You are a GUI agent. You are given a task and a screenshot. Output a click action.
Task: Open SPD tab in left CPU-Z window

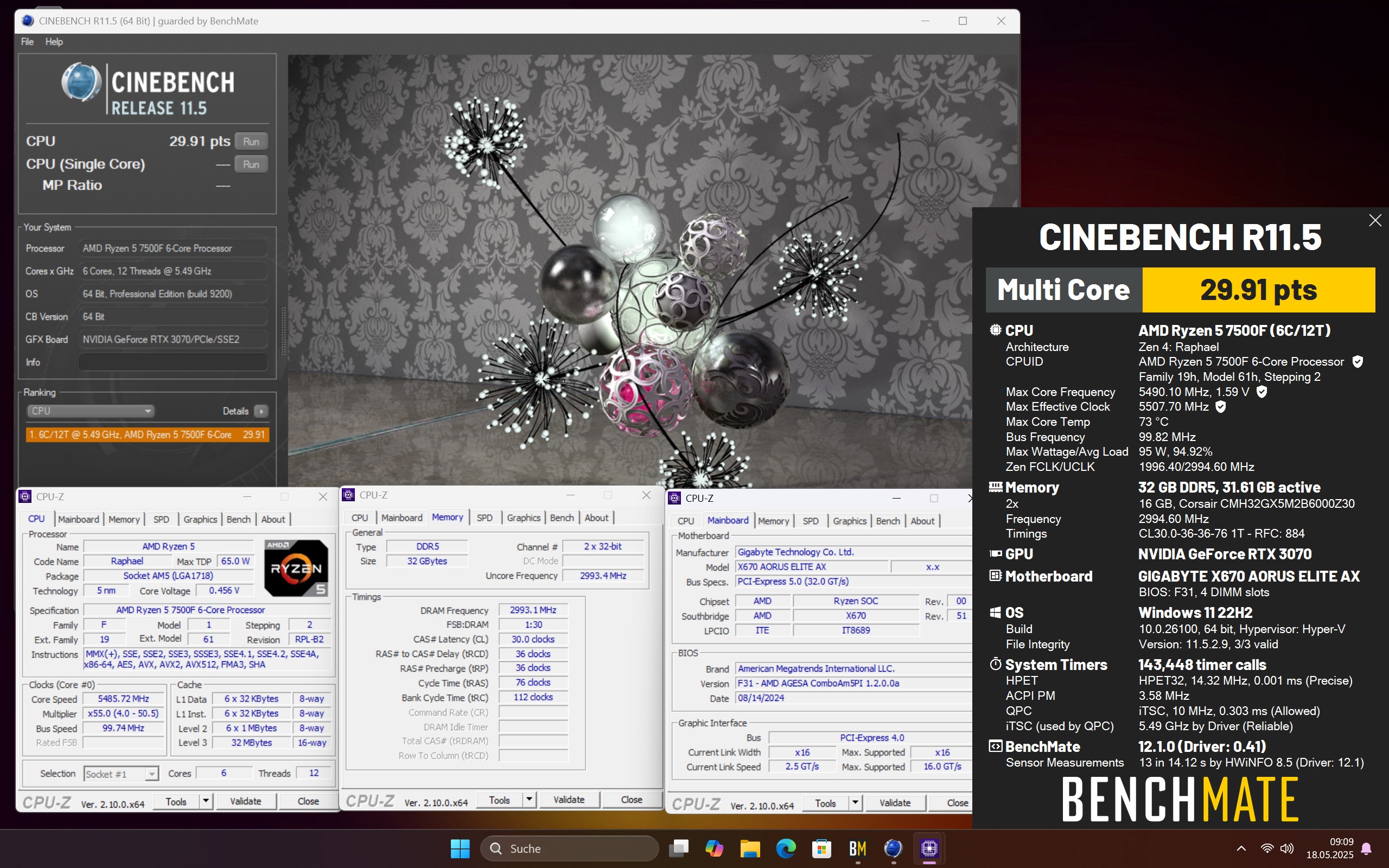pos(161,519)
